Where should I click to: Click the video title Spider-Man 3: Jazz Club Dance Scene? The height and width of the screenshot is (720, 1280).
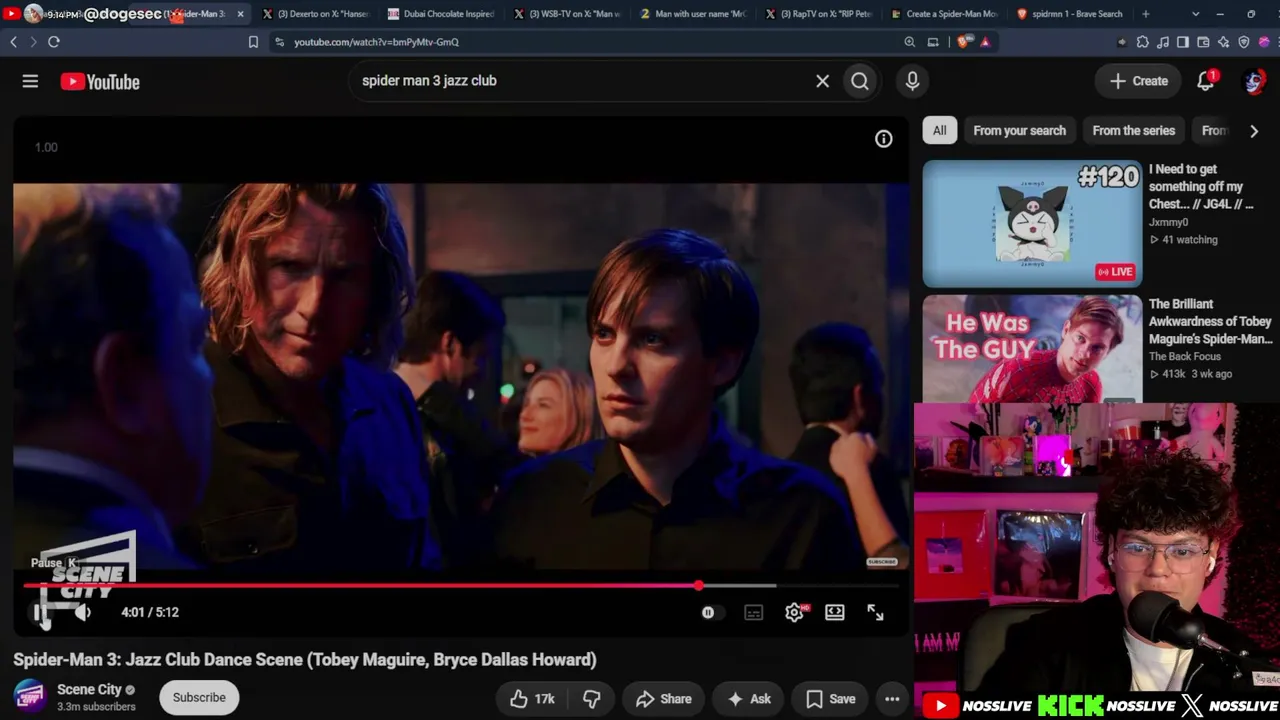(x=305, y=660)
